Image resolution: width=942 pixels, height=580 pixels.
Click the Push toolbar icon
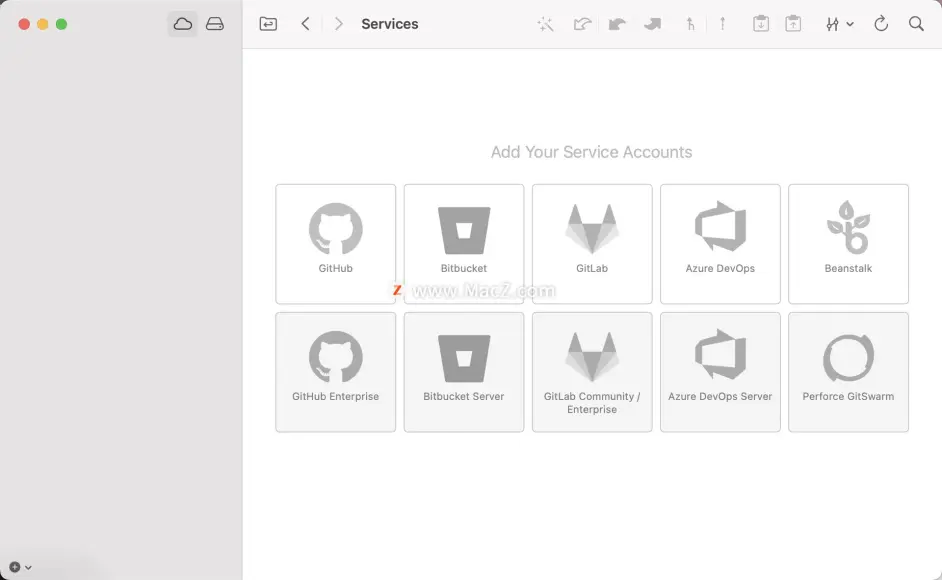click(652, 24)
